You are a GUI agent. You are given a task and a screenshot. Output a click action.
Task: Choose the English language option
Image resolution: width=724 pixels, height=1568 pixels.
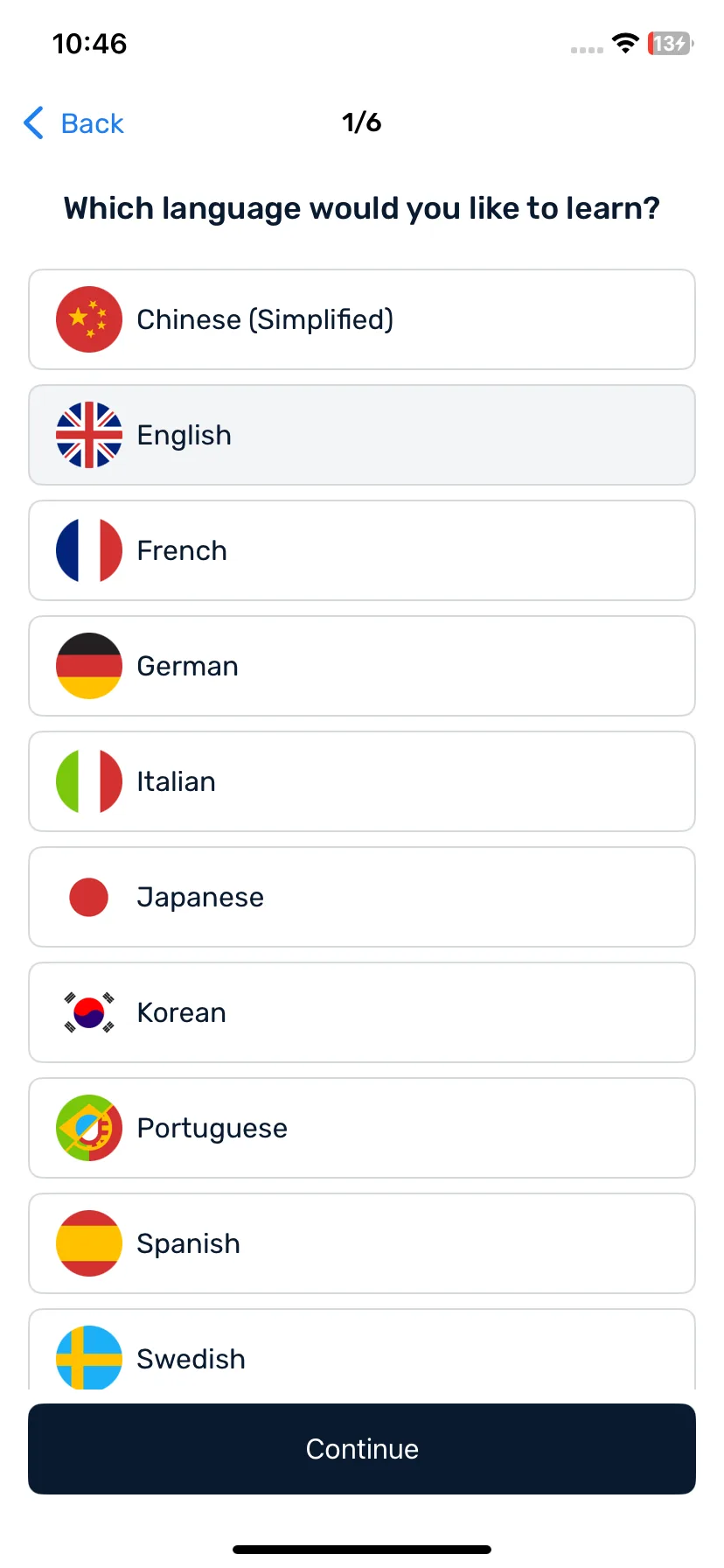pyautogui.click(x=362, y=435)
